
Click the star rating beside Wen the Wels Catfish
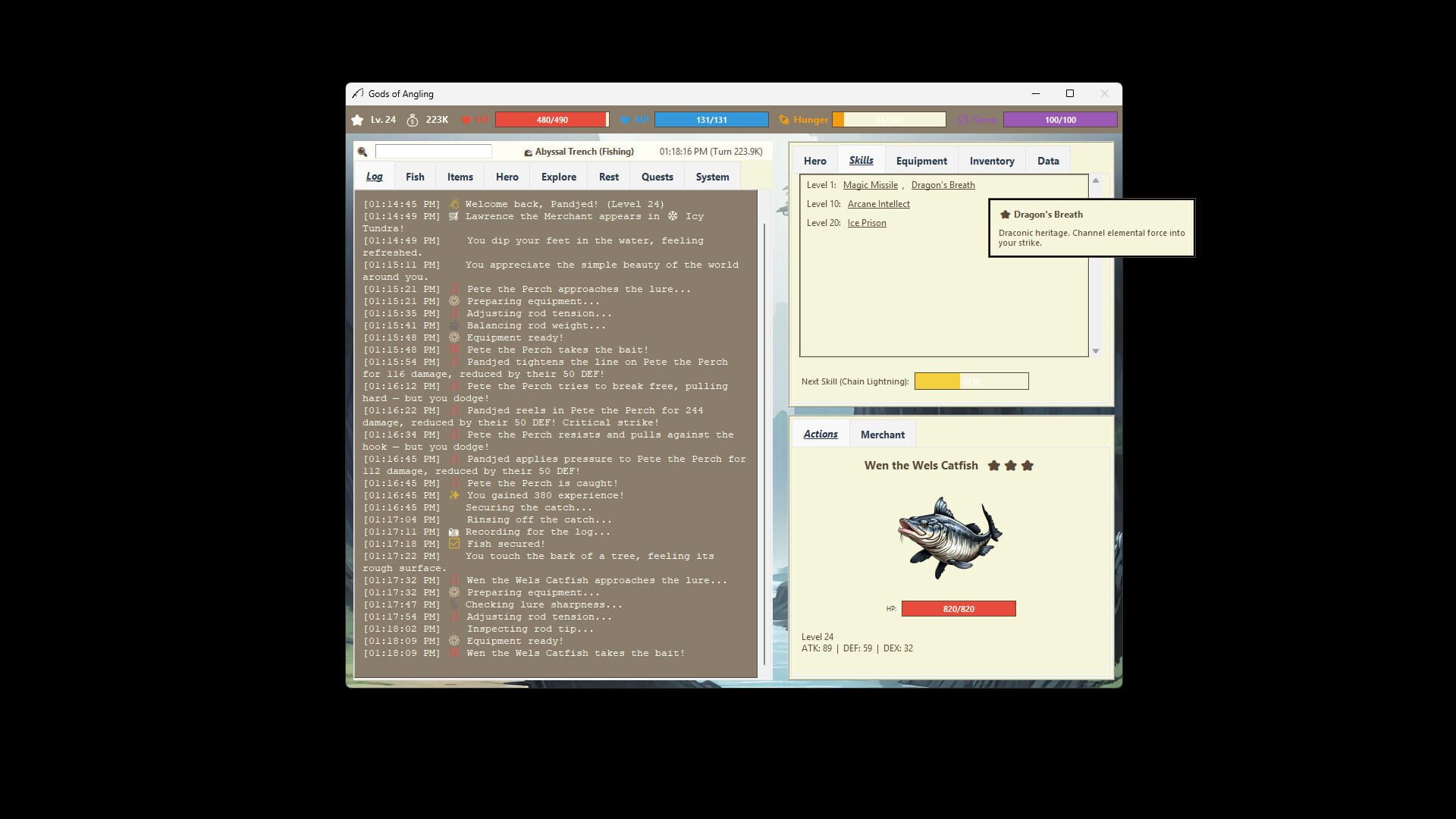pos(1011,465)
